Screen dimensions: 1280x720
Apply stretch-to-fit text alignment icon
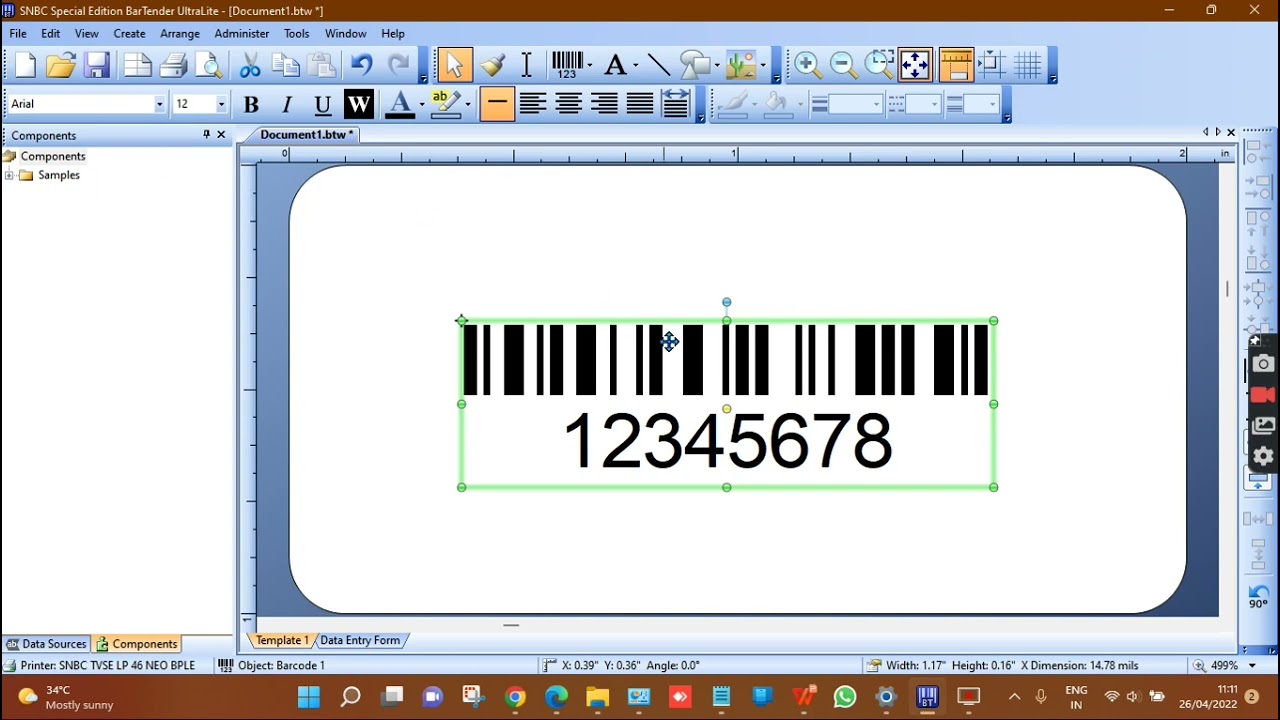pos(676,104)
